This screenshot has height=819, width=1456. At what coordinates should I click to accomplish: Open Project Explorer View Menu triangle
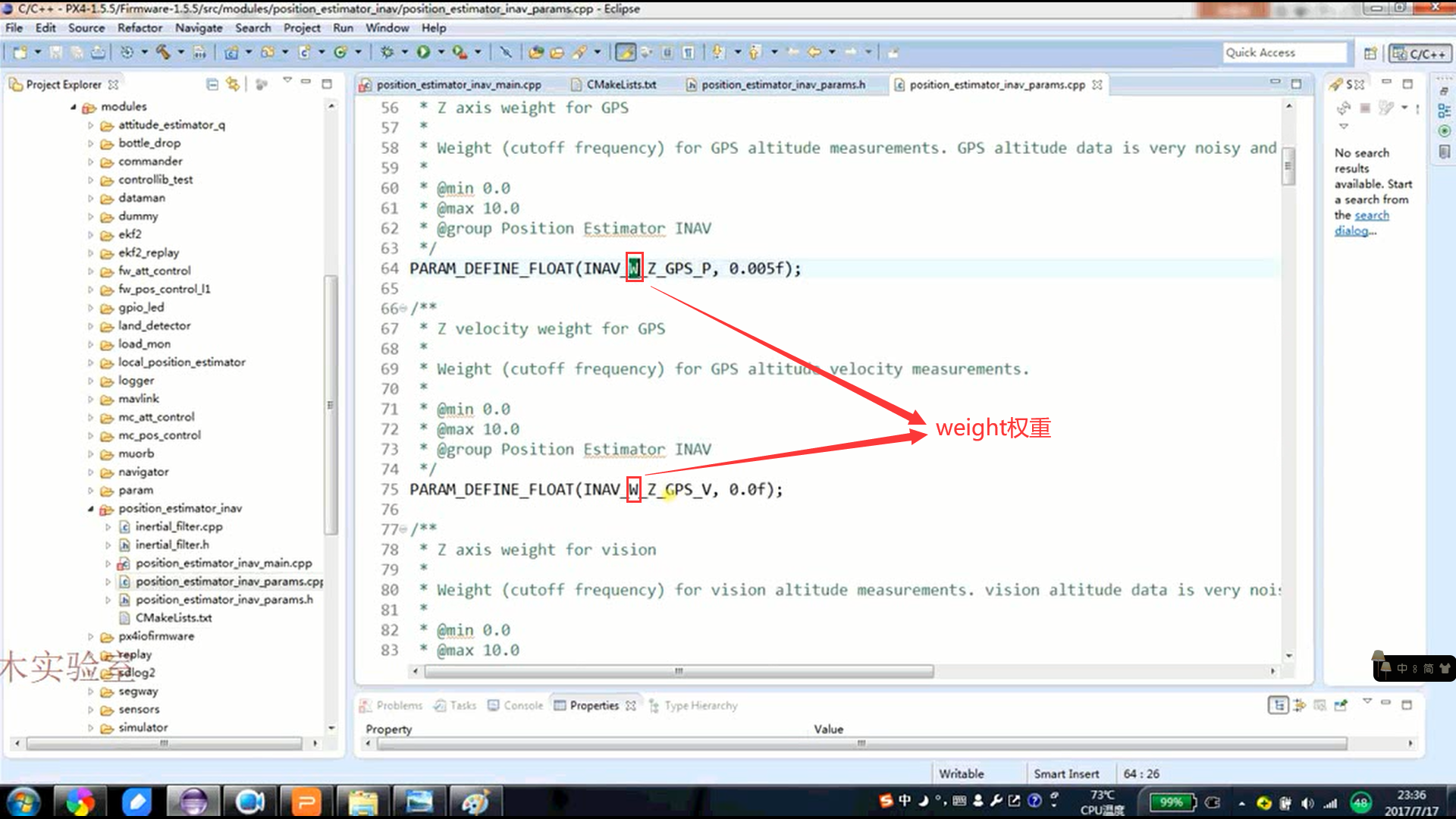287,80
